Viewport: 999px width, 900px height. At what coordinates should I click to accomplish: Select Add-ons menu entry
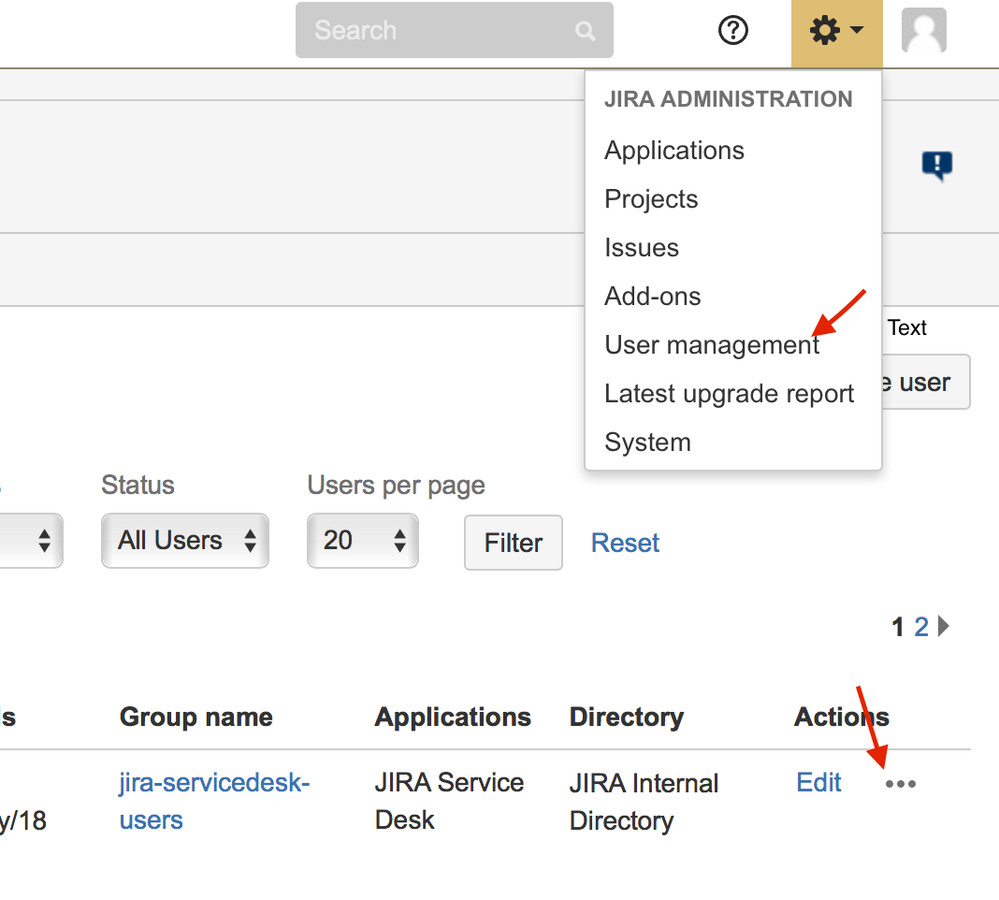[x=652, y=296]
